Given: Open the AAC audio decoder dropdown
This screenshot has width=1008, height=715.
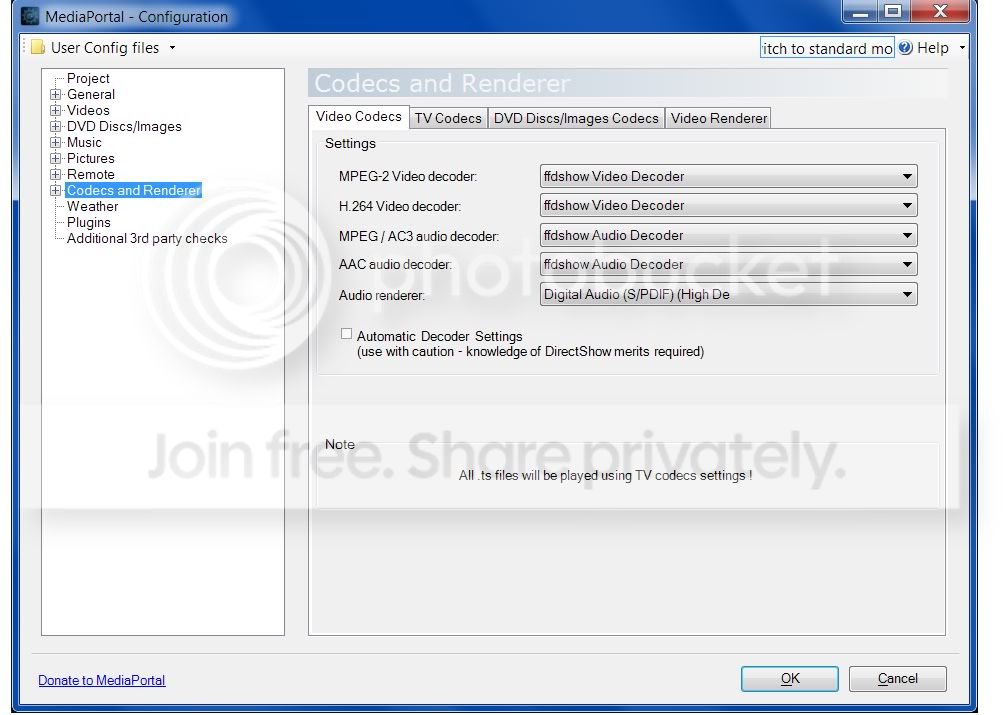Looking at the screenshot, I should [728, 264].
